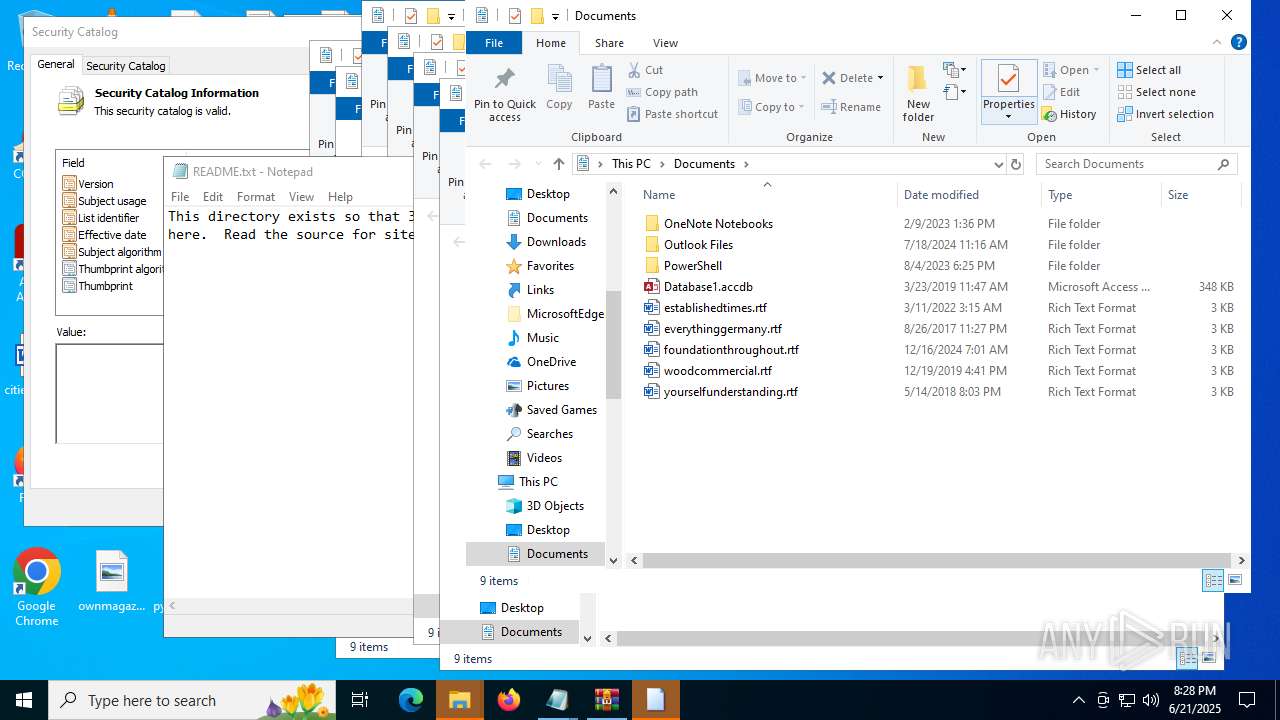1280x720 pixels.
Task: Click the Cut scissors icon
Action: (634, 70)
